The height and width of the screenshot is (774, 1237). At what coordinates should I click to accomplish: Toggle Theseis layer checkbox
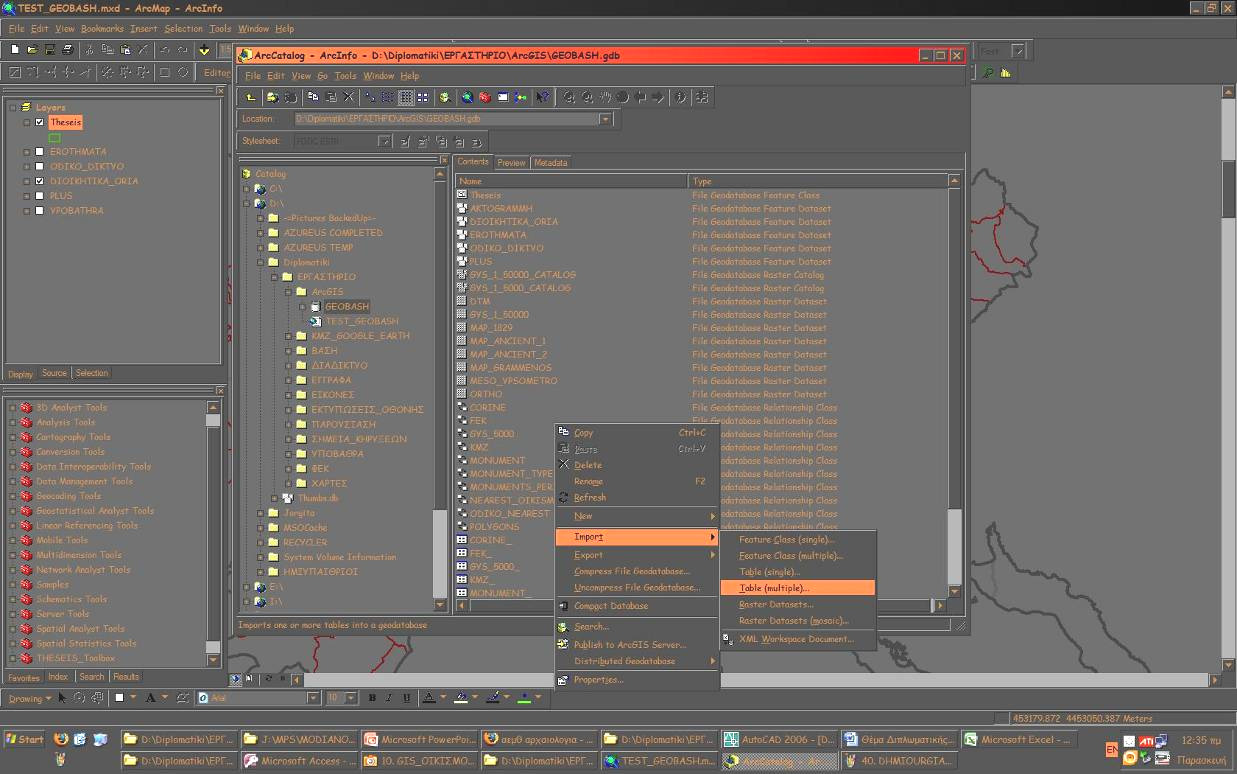pyautogui.click(x=39, y=122)
